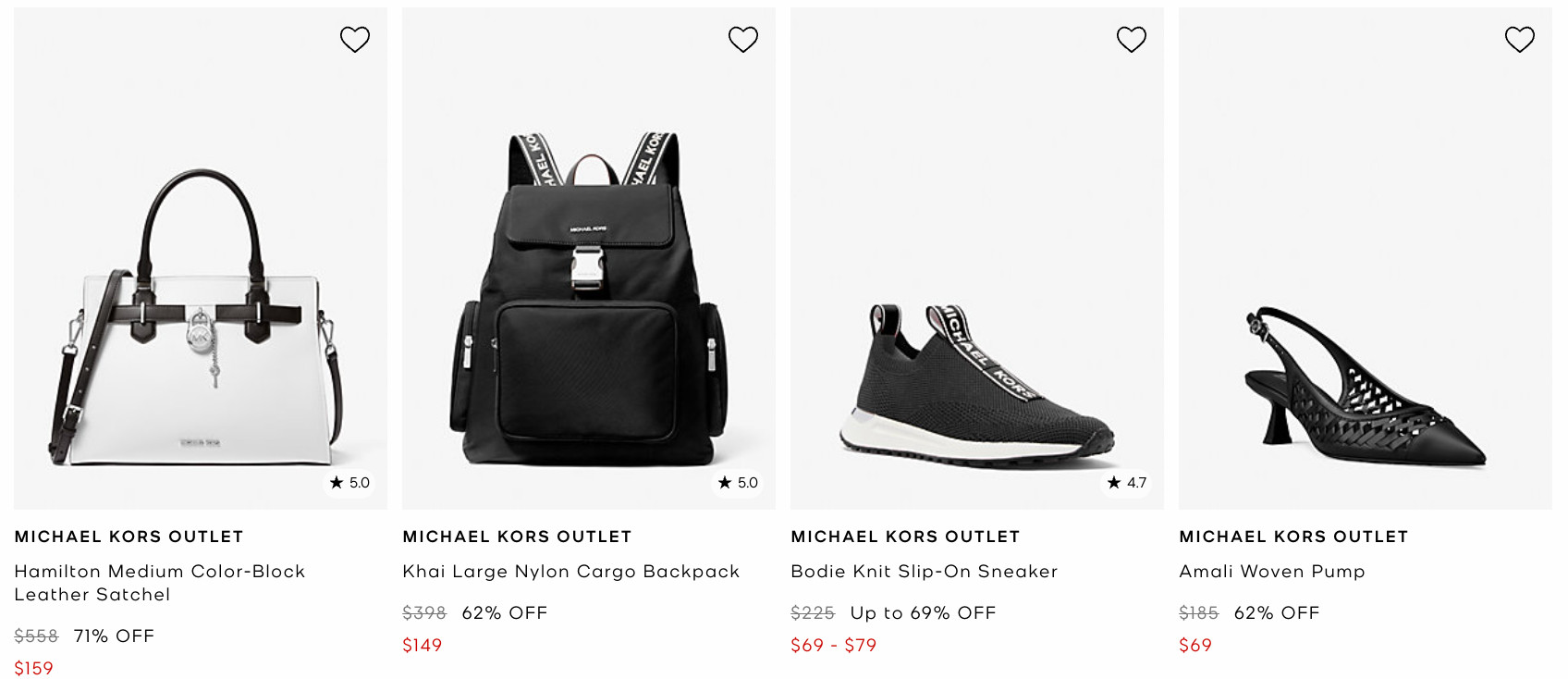Click the 4.7 star rating on sneaker
The width and height of the screenshot is (1568, 679).
click(1127, 483)
